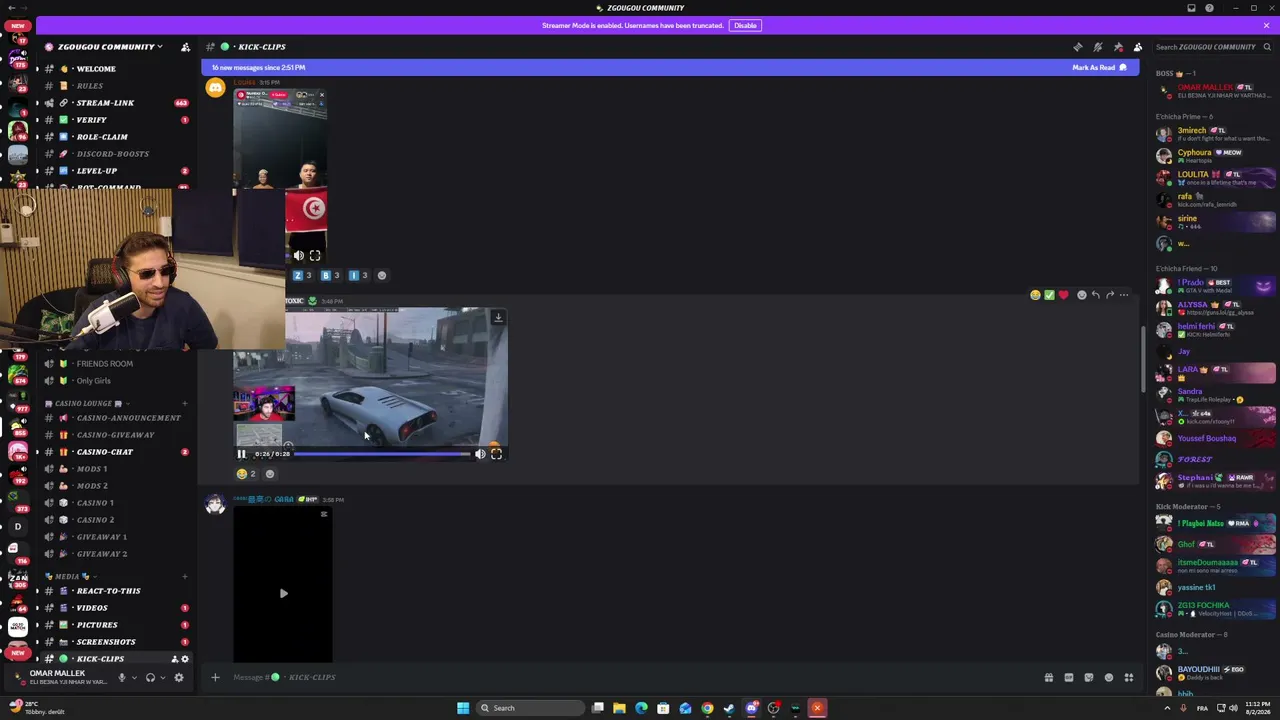Mute the microphone in user panel
Screen dimensions: 1280x720
point(121,677)
